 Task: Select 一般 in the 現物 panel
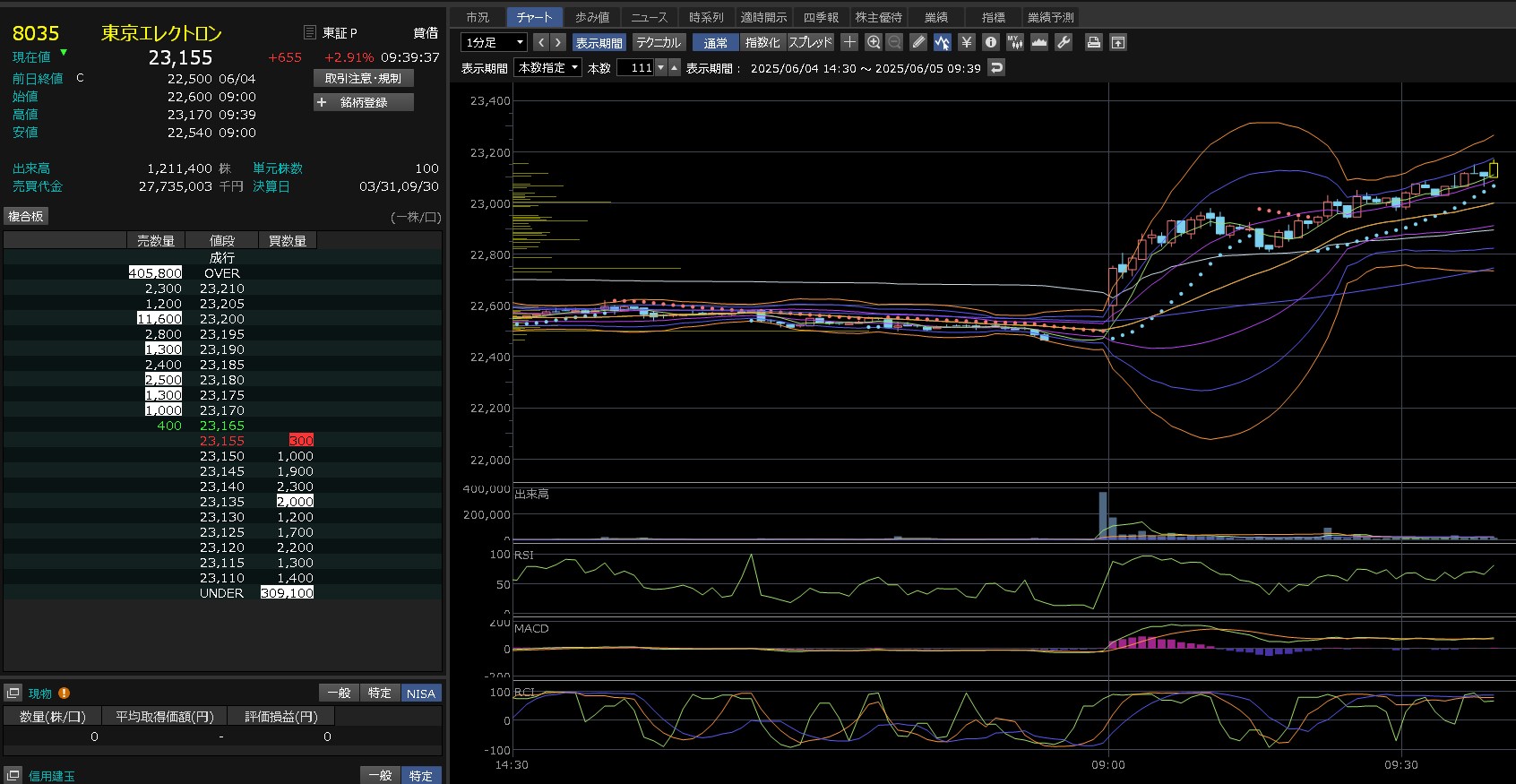pos(339,693)
